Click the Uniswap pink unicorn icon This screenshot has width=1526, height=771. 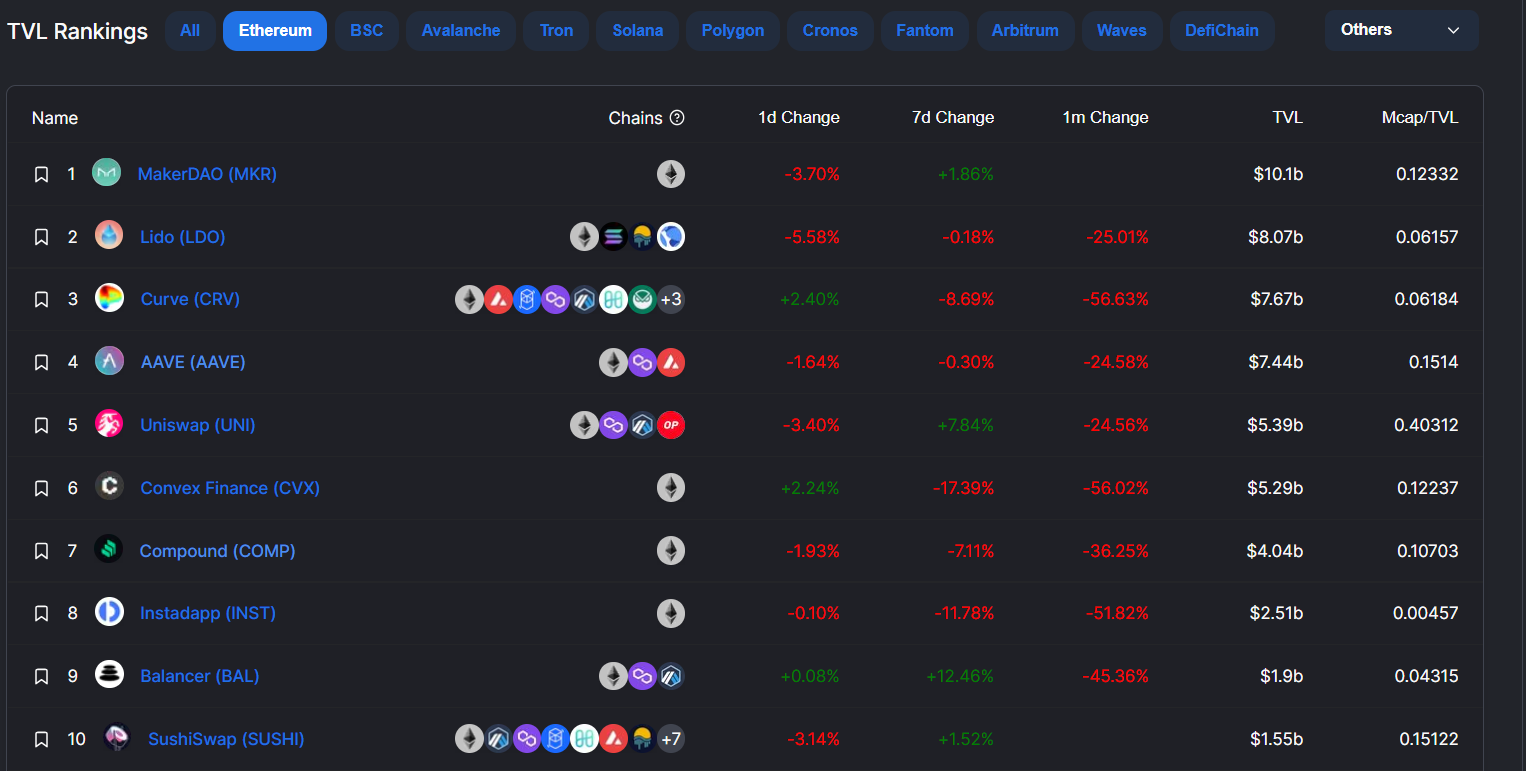click(x=109, y=424)
